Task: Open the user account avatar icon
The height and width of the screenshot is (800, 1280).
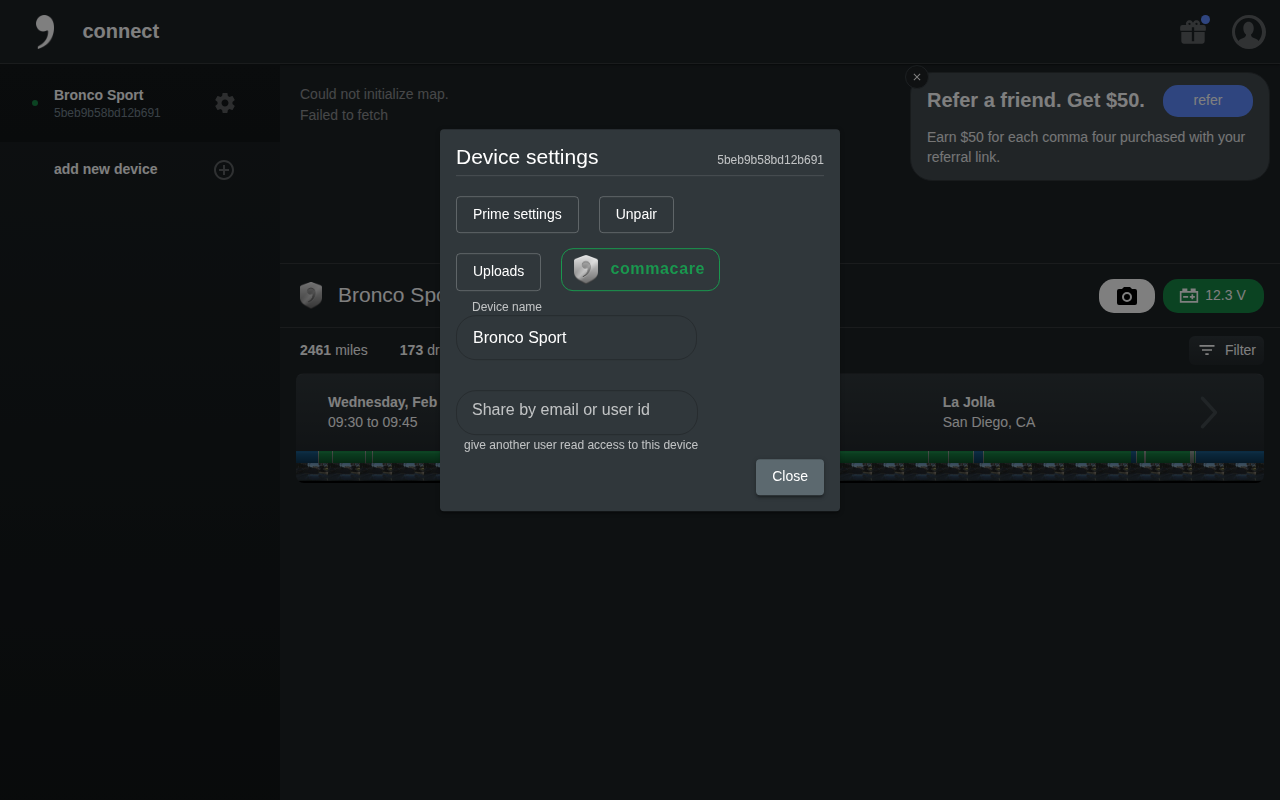Action: click(x=1249, y=32)
